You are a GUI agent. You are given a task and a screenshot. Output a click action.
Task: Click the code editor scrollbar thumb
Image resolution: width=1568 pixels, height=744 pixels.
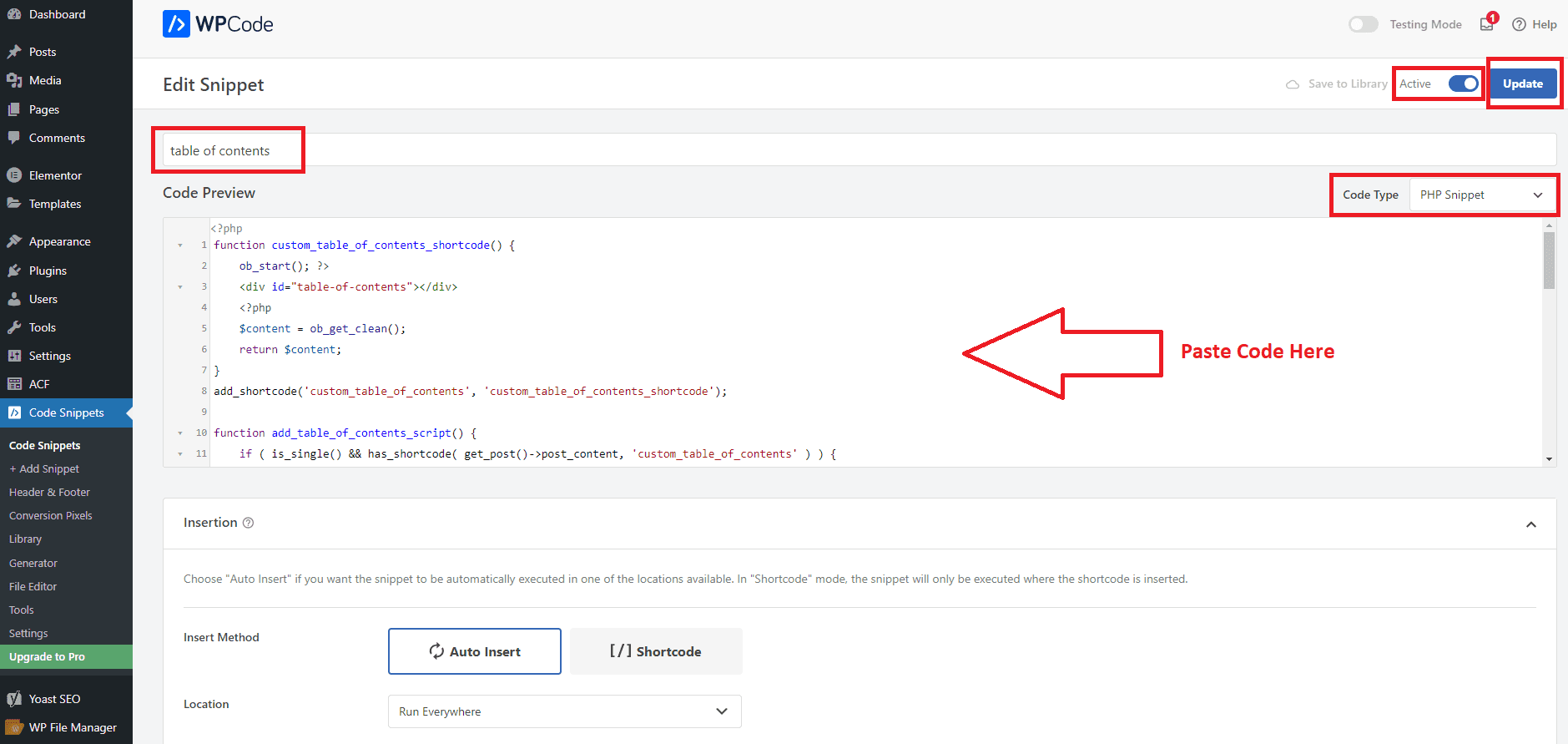[1549, 261]
